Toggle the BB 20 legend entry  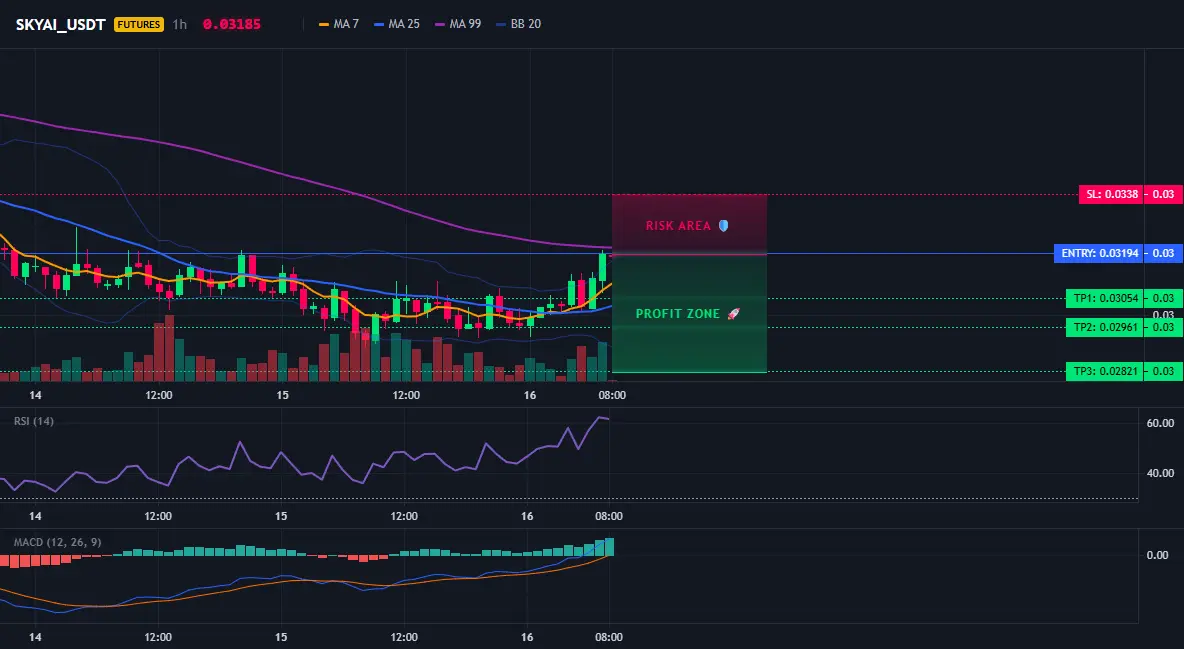coord(519,24)
